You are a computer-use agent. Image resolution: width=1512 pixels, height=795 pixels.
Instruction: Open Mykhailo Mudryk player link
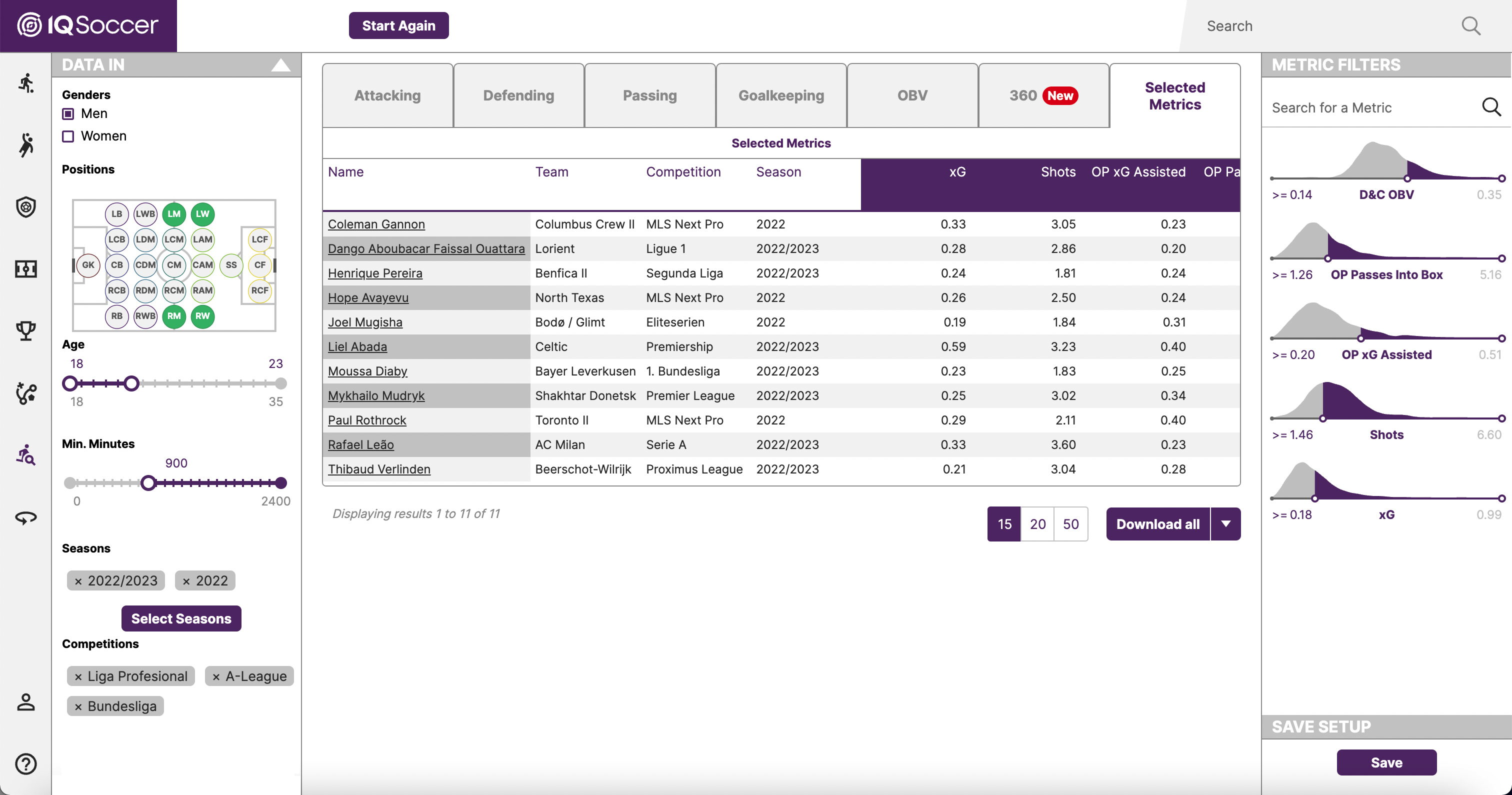[375, 395]
